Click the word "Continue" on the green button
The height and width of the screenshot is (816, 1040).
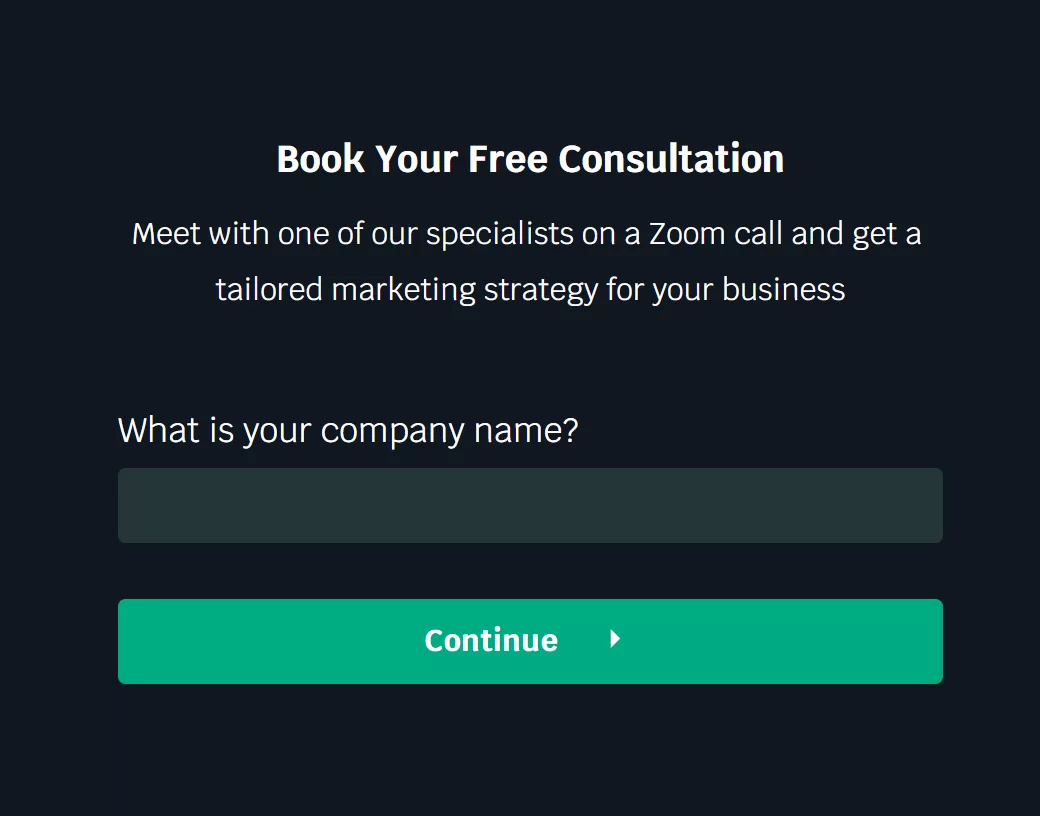[491, 641]
